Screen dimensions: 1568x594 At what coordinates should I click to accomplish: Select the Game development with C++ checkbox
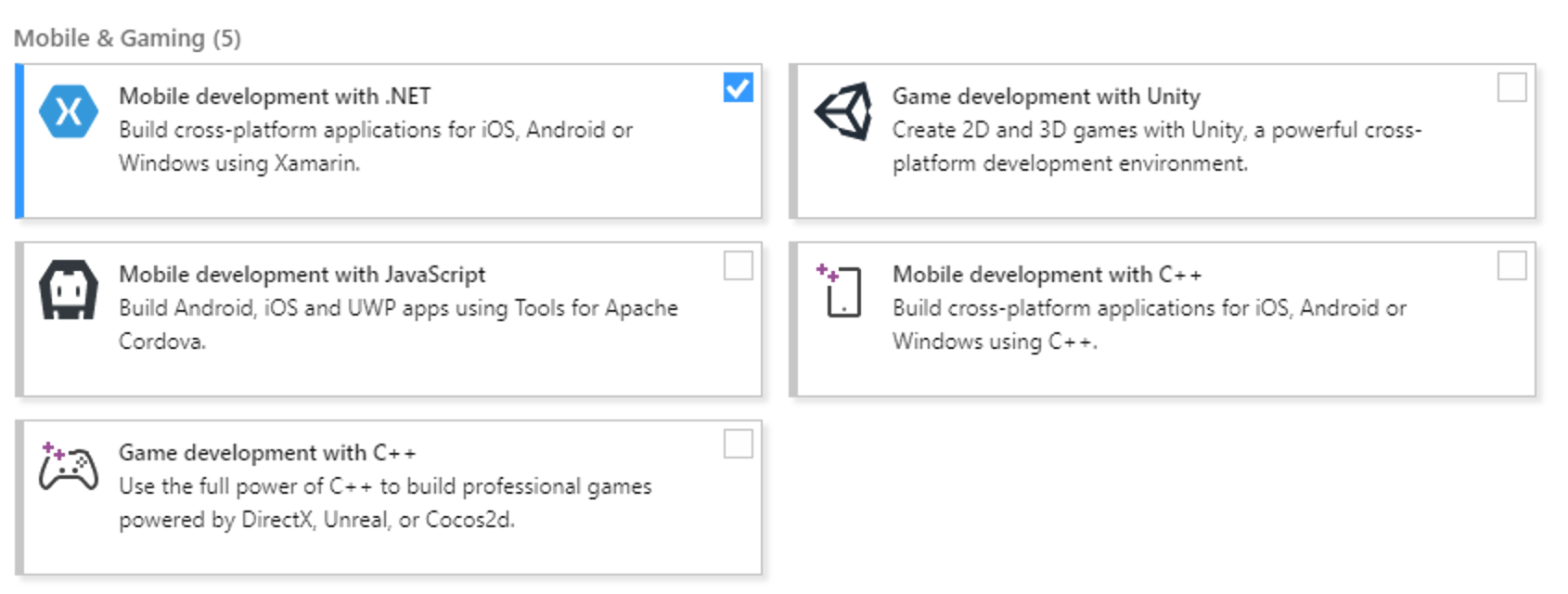tap(739, 445)
